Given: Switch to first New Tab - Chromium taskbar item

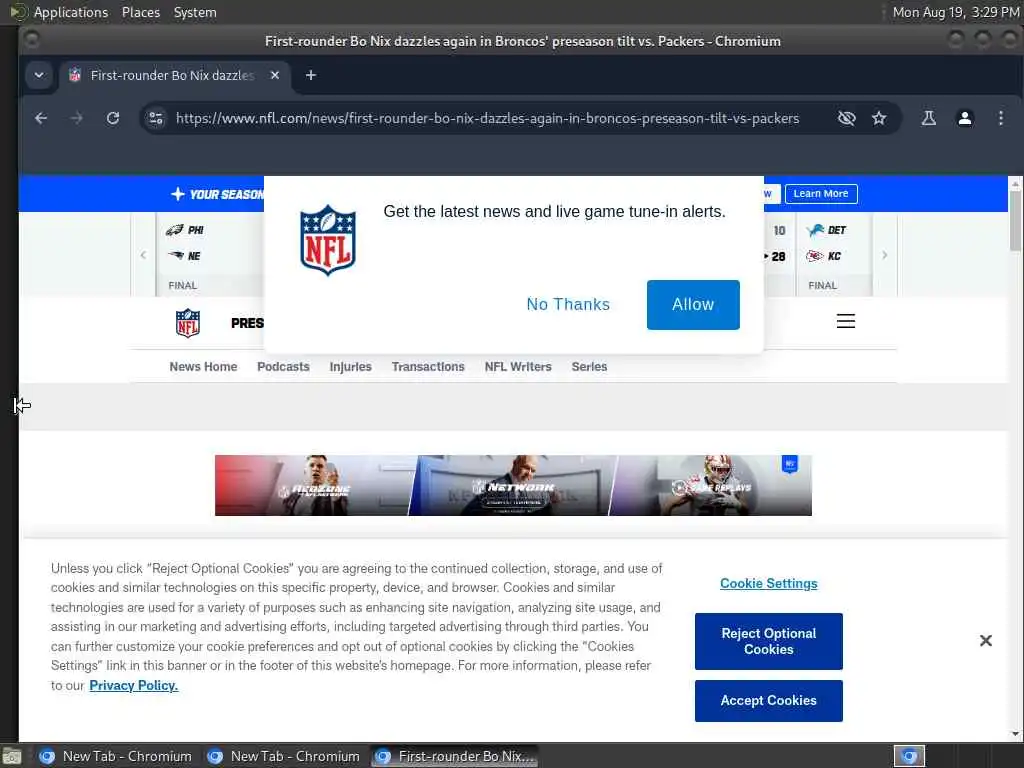Looking at the screenshot, I should 116,756.
